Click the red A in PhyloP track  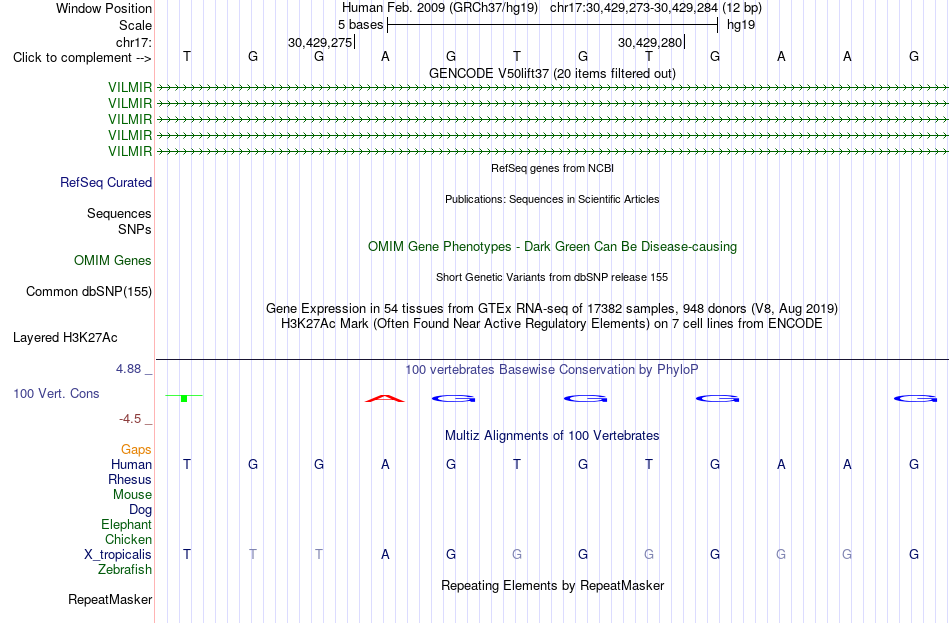(x=385, y=398)
